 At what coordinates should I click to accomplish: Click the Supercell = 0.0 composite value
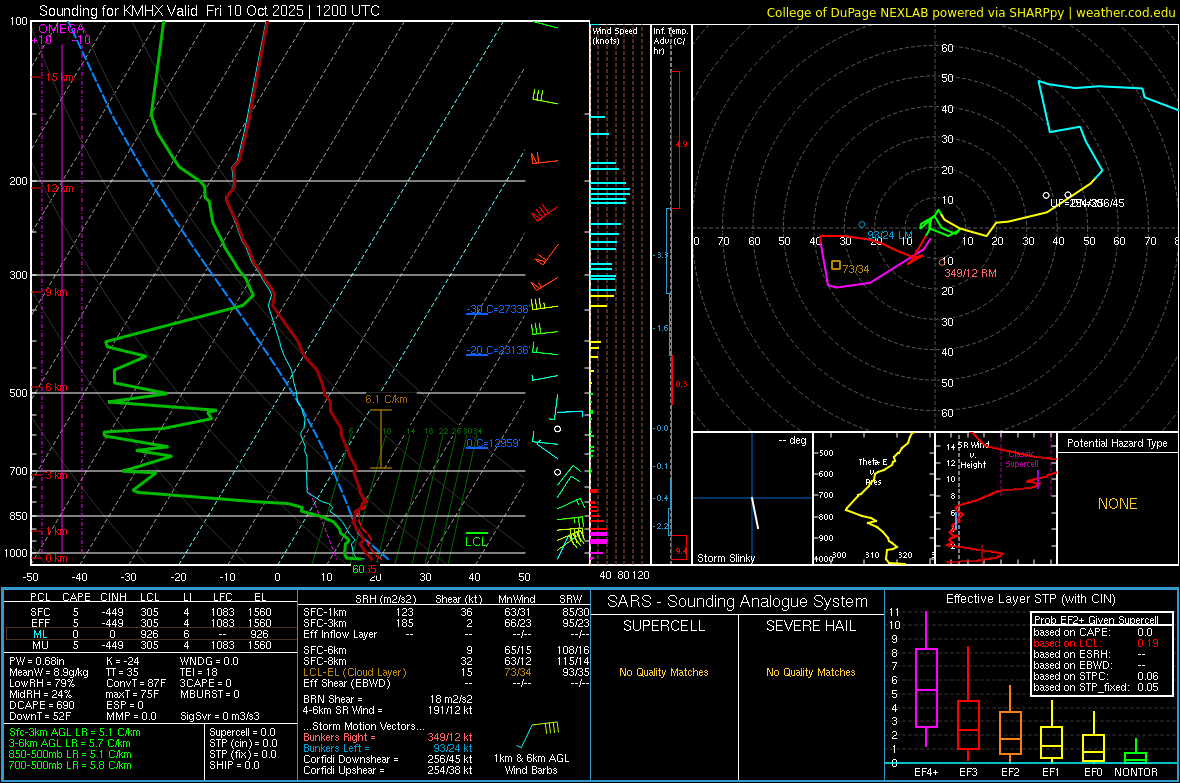tap(242, 732)
